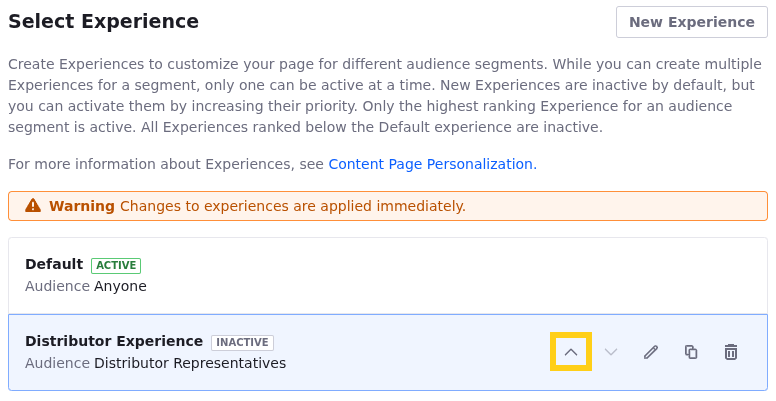Click the Audience Anyone label
The image size is (776, 401).
tap(86, 286)
